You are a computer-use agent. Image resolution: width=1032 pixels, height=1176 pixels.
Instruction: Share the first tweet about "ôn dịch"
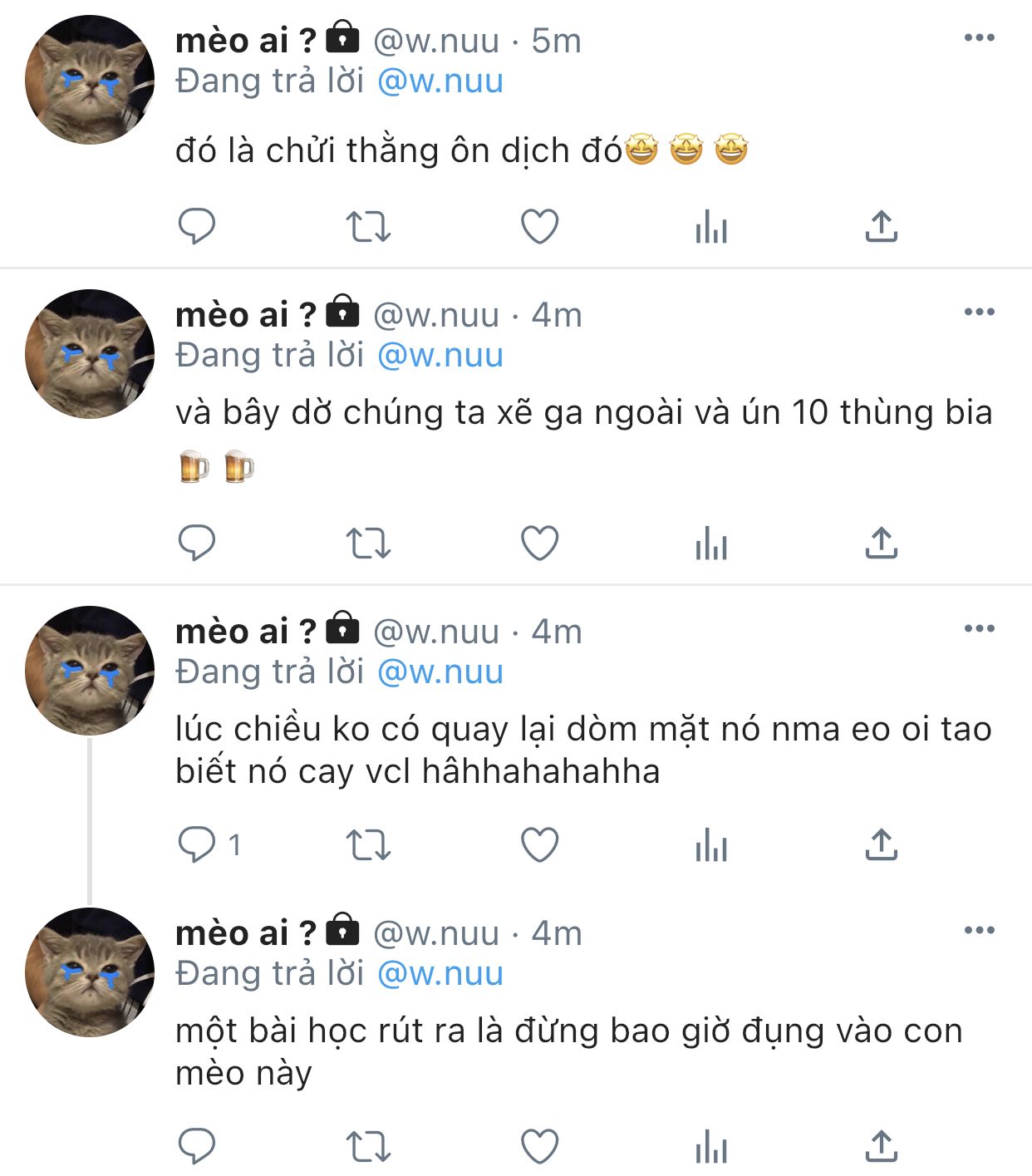coord(882,226)
